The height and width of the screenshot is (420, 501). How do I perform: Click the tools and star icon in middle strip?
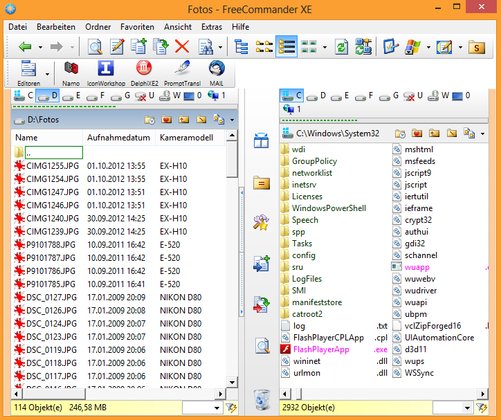click(261, 222)
